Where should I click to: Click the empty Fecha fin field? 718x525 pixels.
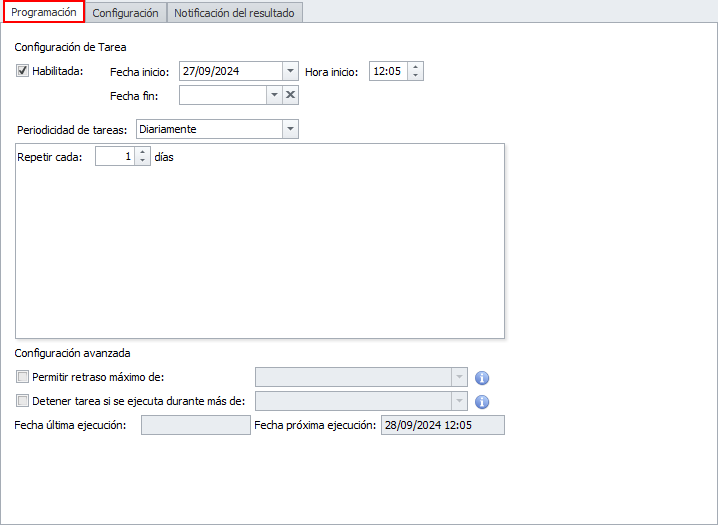[x=223, y=95]
